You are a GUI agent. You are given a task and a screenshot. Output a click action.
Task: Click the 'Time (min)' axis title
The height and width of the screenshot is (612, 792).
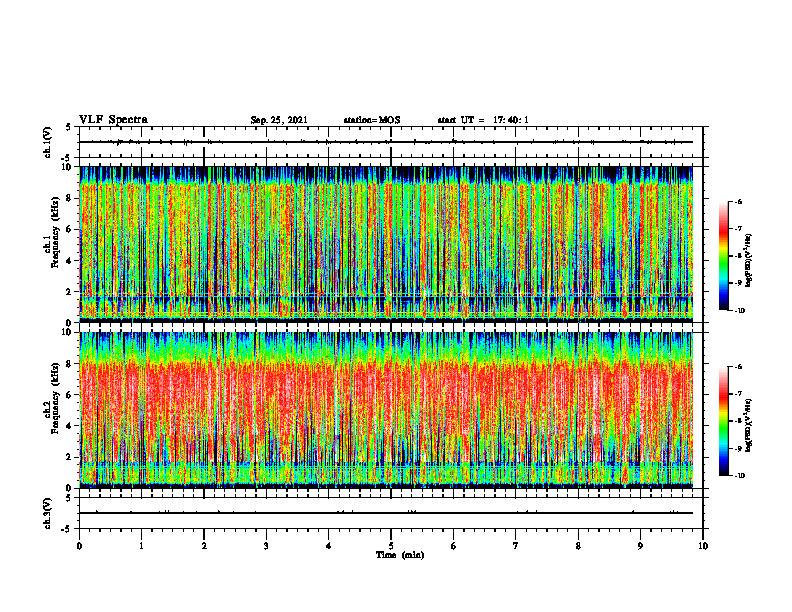(x=400, y=555)
